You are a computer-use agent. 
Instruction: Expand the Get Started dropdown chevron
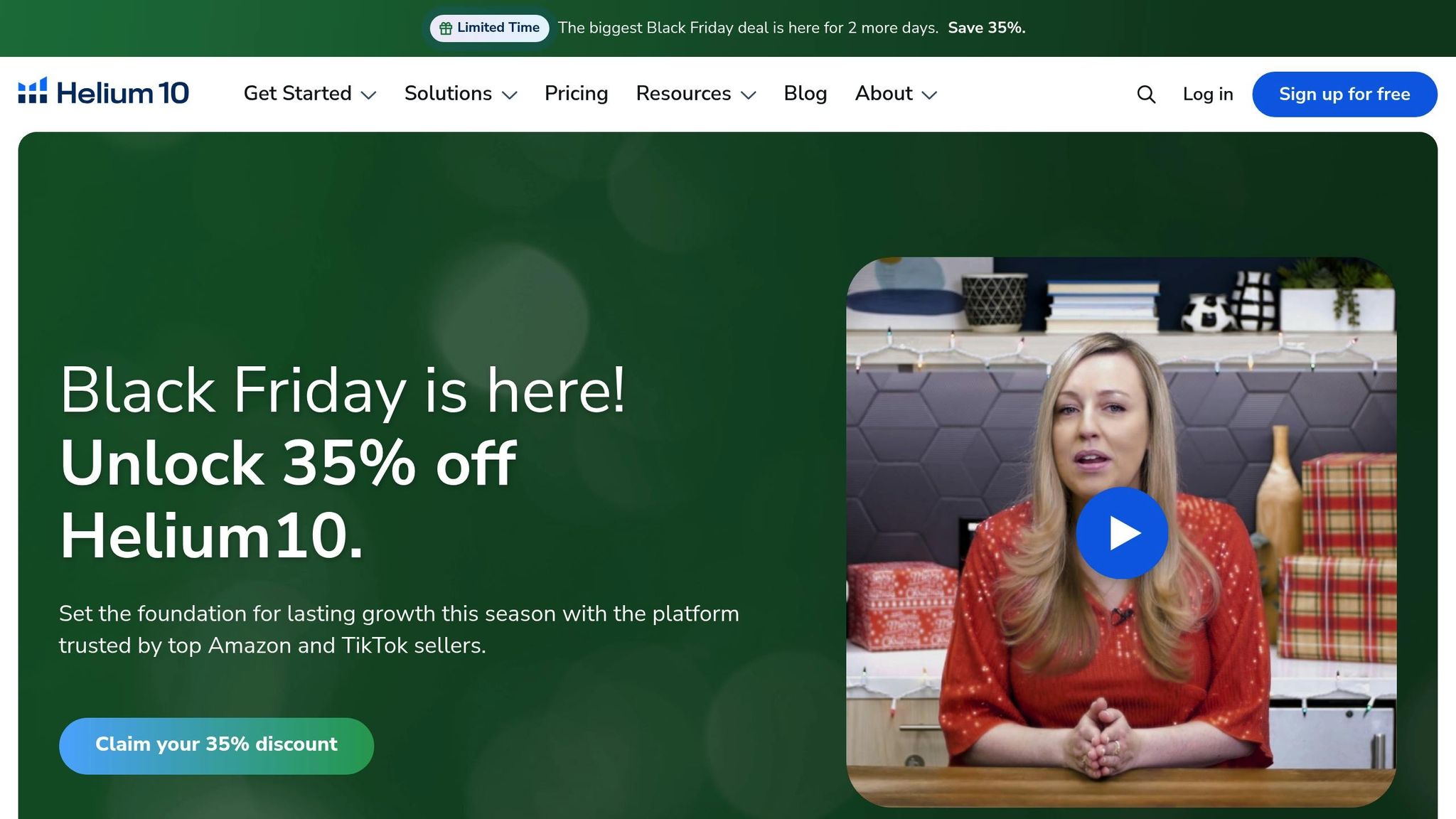coord(368,95)
